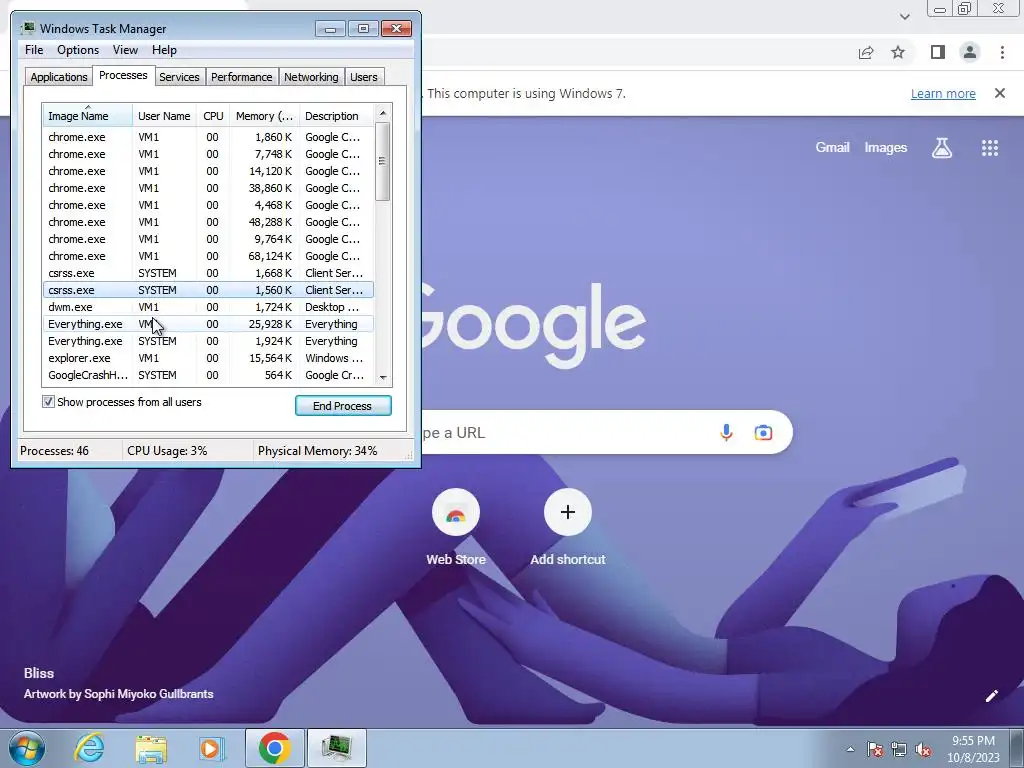Open Chrome three-dot menu
This screenshot has height=768, width=1024.
tap(1002, 52)
